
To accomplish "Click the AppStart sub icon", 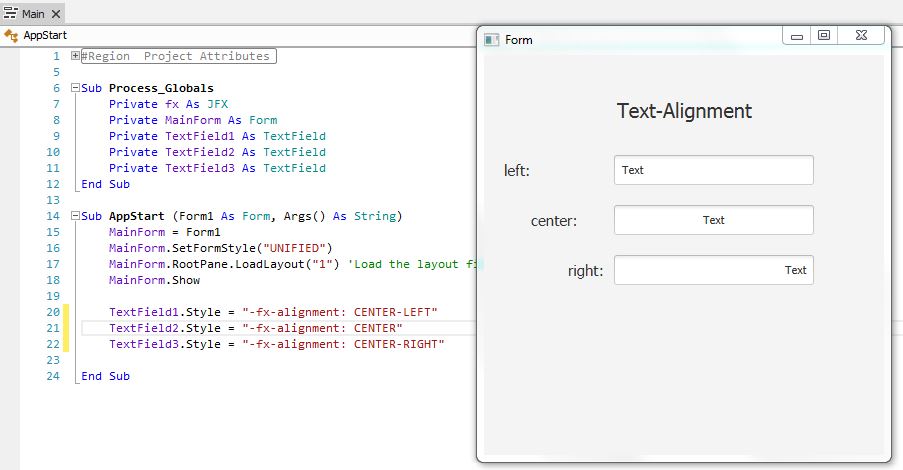I will [11, 35].
